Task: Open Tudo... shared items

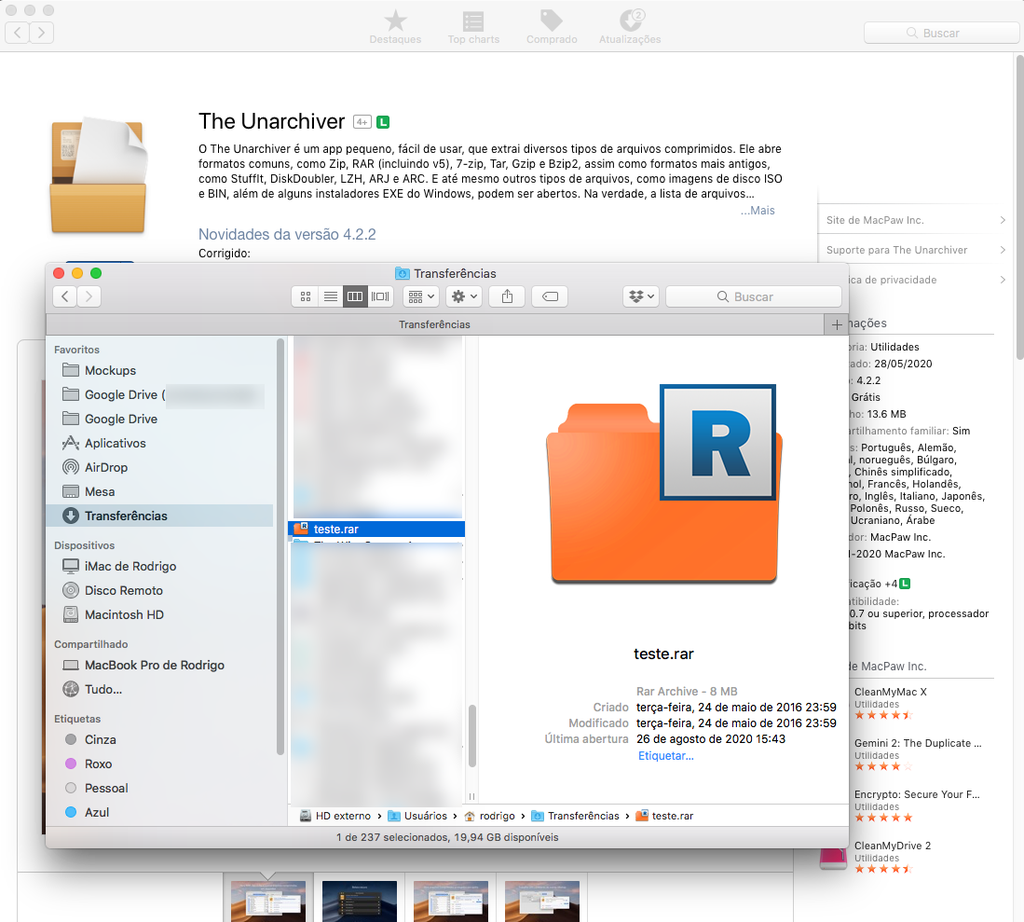Action: pos(160,689)
